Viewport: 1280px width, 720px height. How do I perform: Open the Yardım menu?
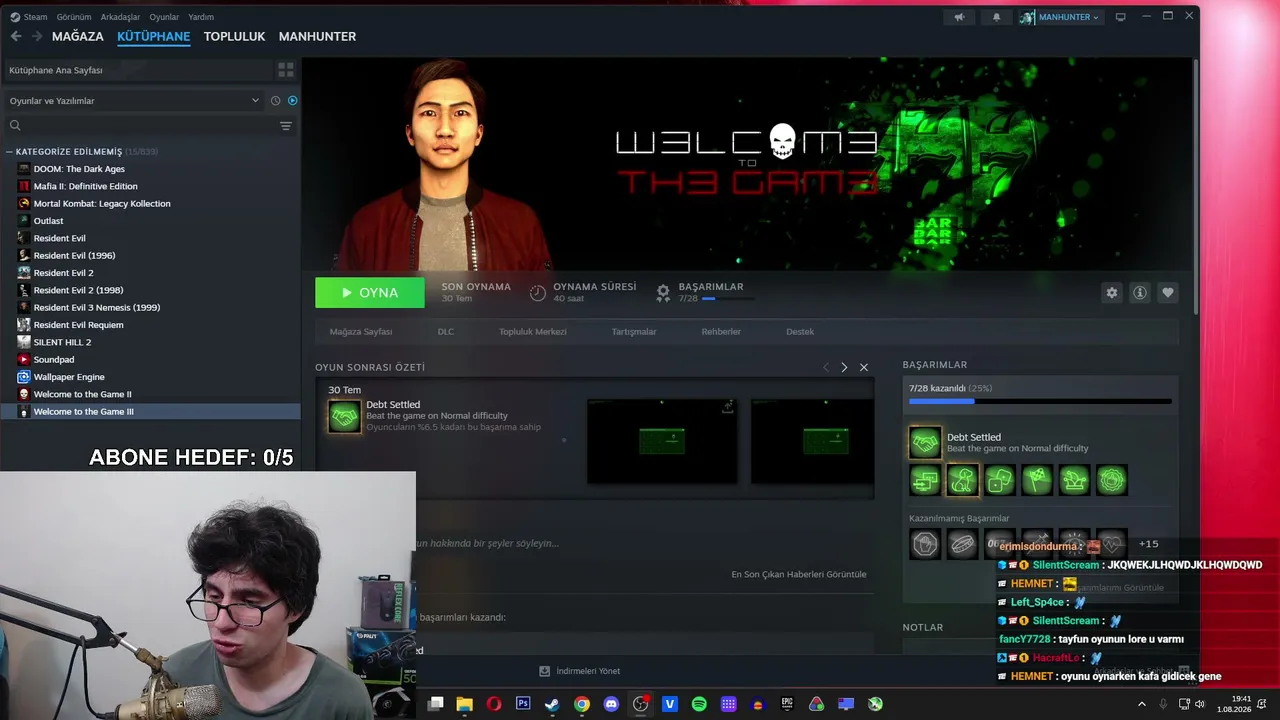pos(201,17)
